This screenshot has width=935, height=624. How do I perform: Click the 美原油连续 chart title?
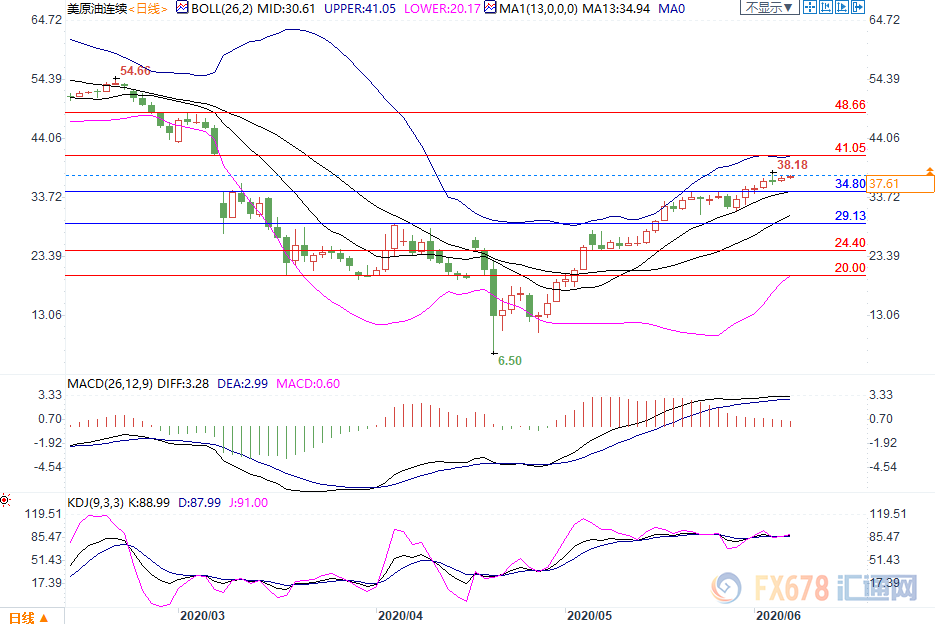coord(96,8)
